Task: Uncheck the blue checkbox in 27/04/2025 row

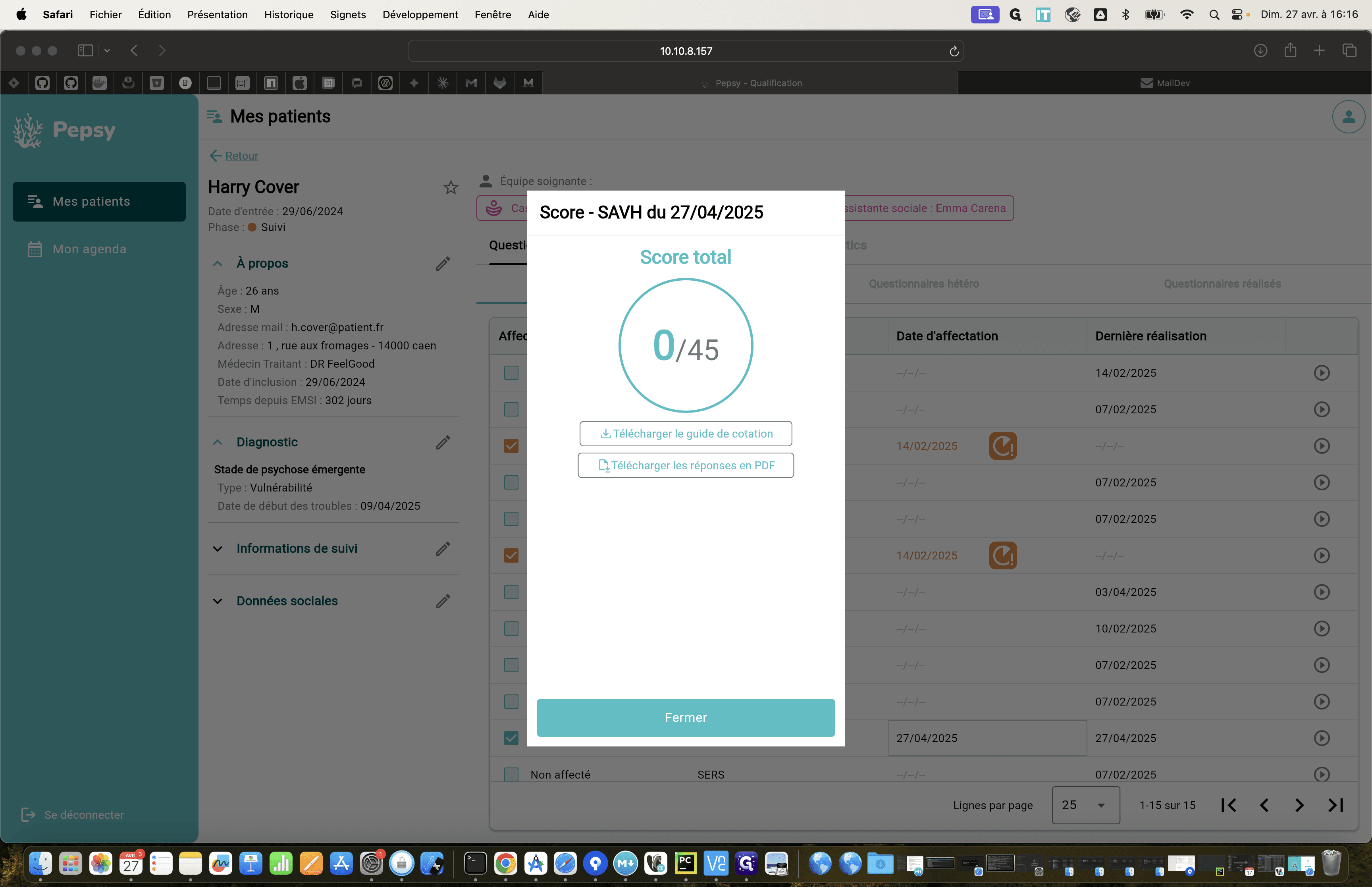Action: pyautogui.click(x=511, y=738)
